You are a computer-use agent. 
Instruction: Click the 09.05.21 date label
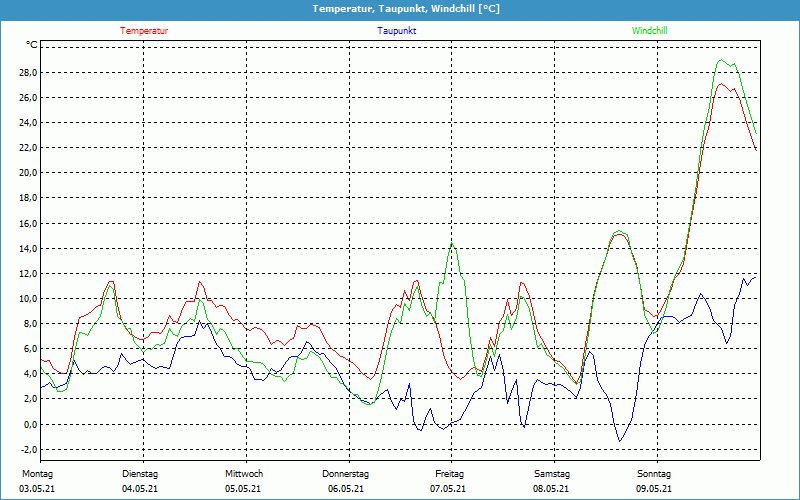click(x=654, y=489)
